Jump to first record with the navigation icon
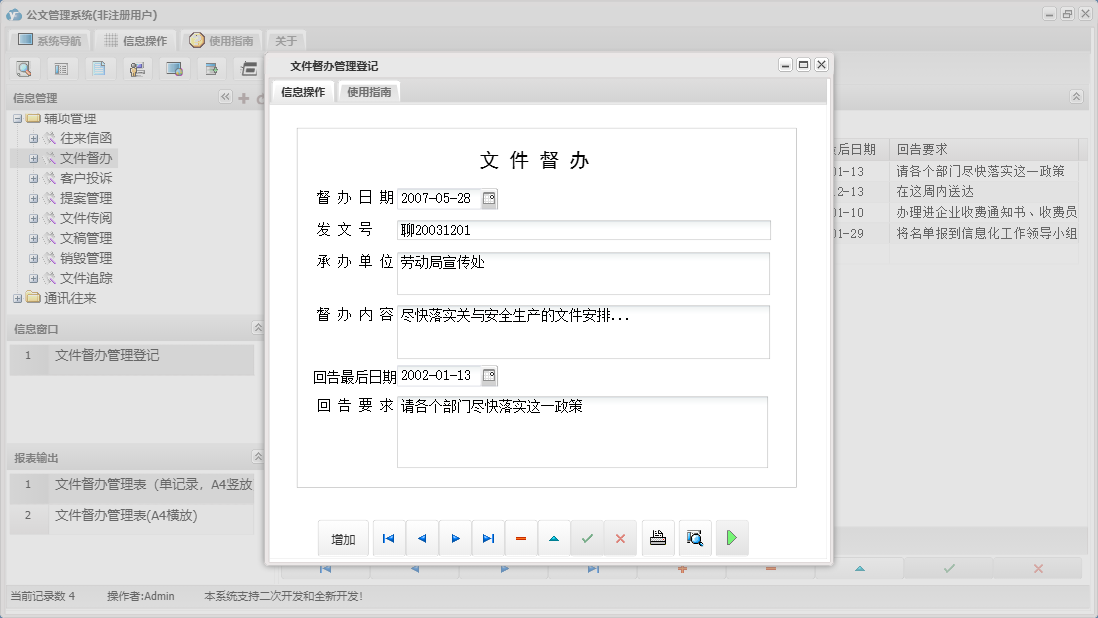1098x618 pixels. 388,538
